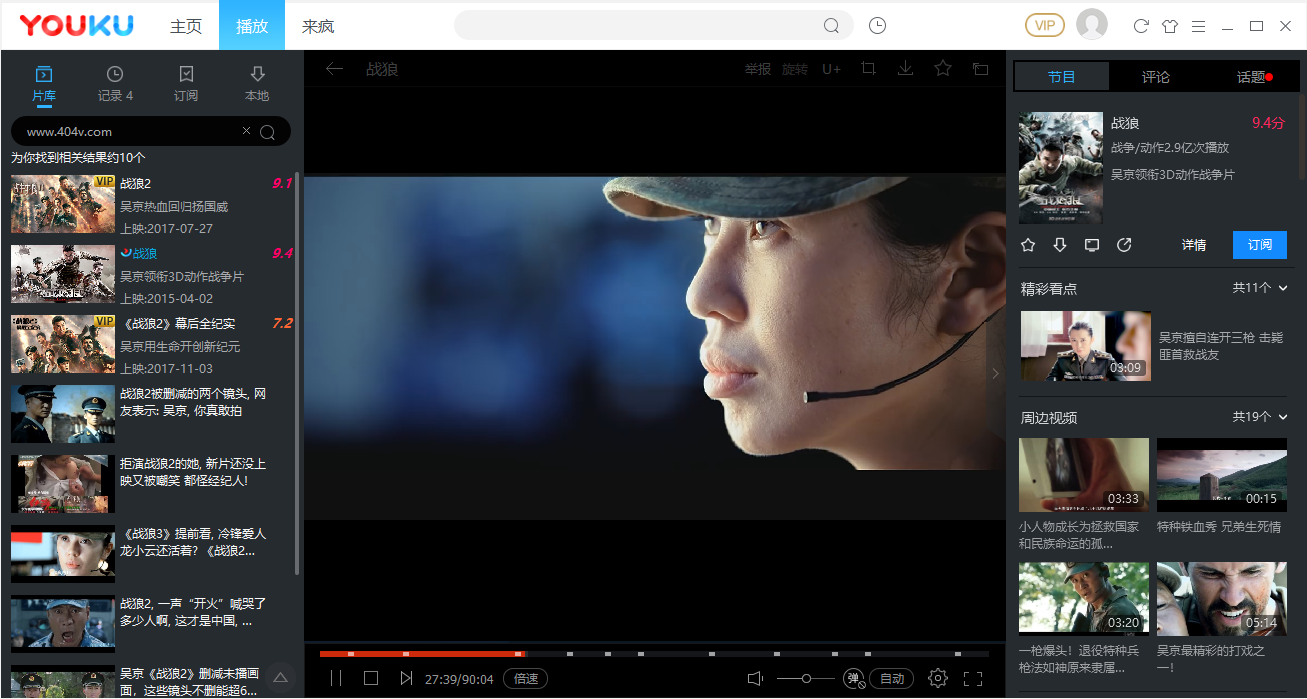Click the download icon above the video
1307x699 pixels.
click(x=905, y=69)
